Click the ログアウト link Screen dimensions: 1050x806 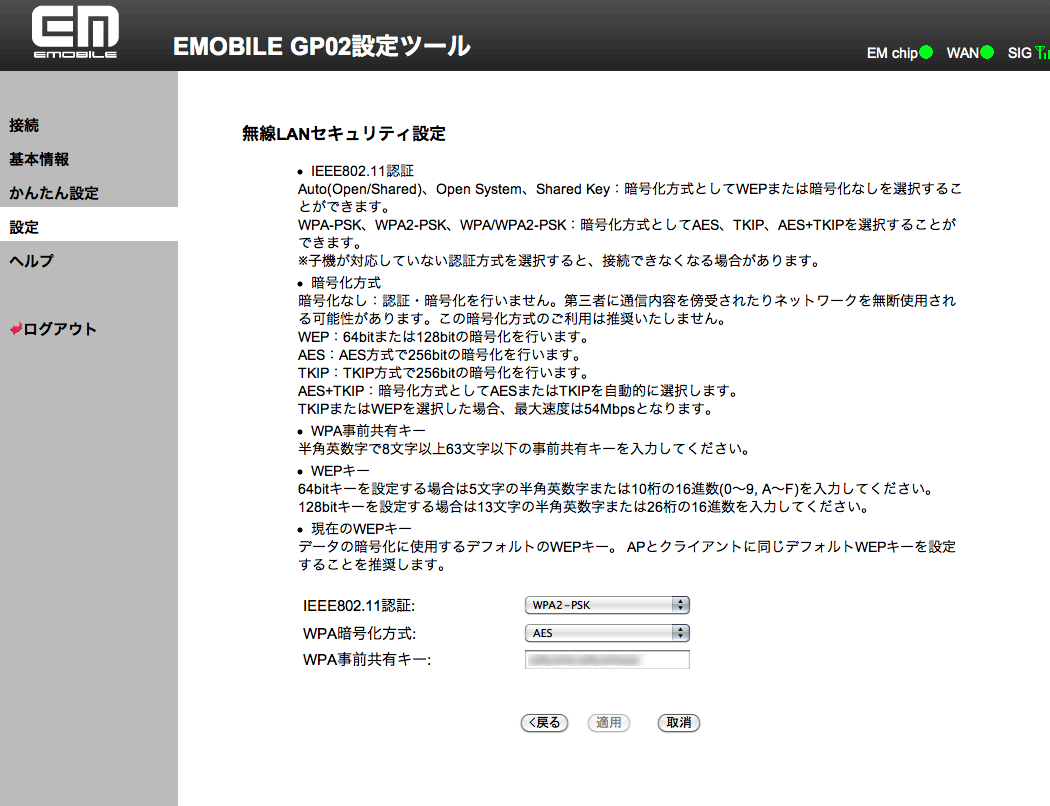(x=60, y=329)
